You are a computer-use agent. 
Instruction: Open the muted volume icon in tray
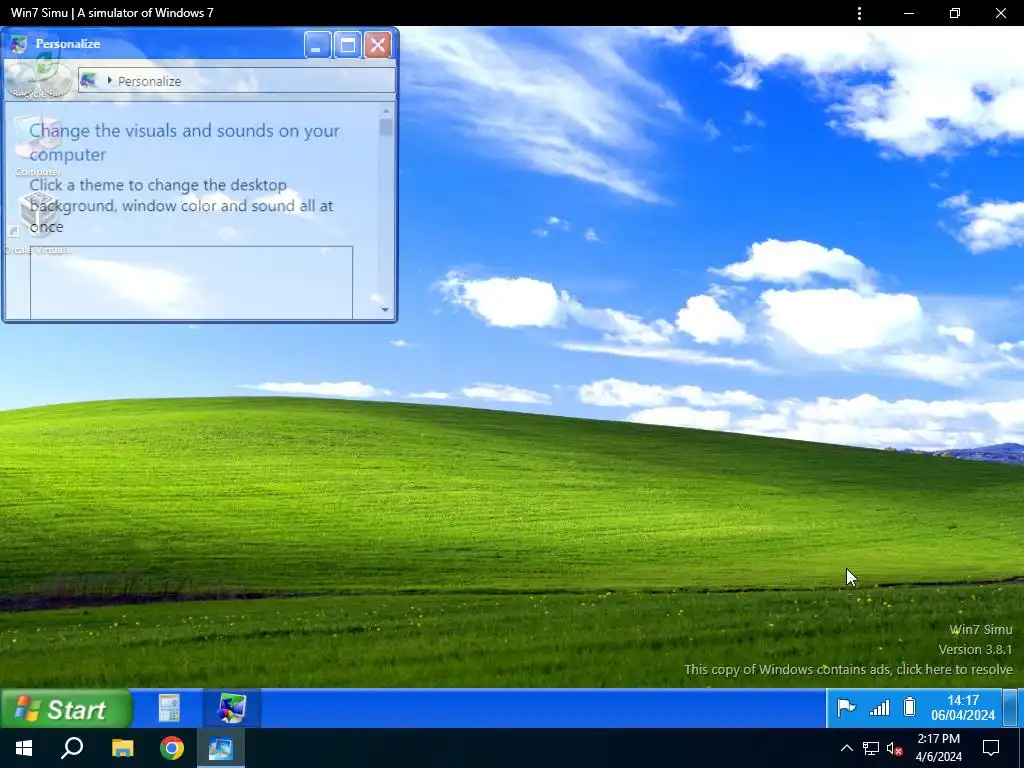[x=895, y=748]
